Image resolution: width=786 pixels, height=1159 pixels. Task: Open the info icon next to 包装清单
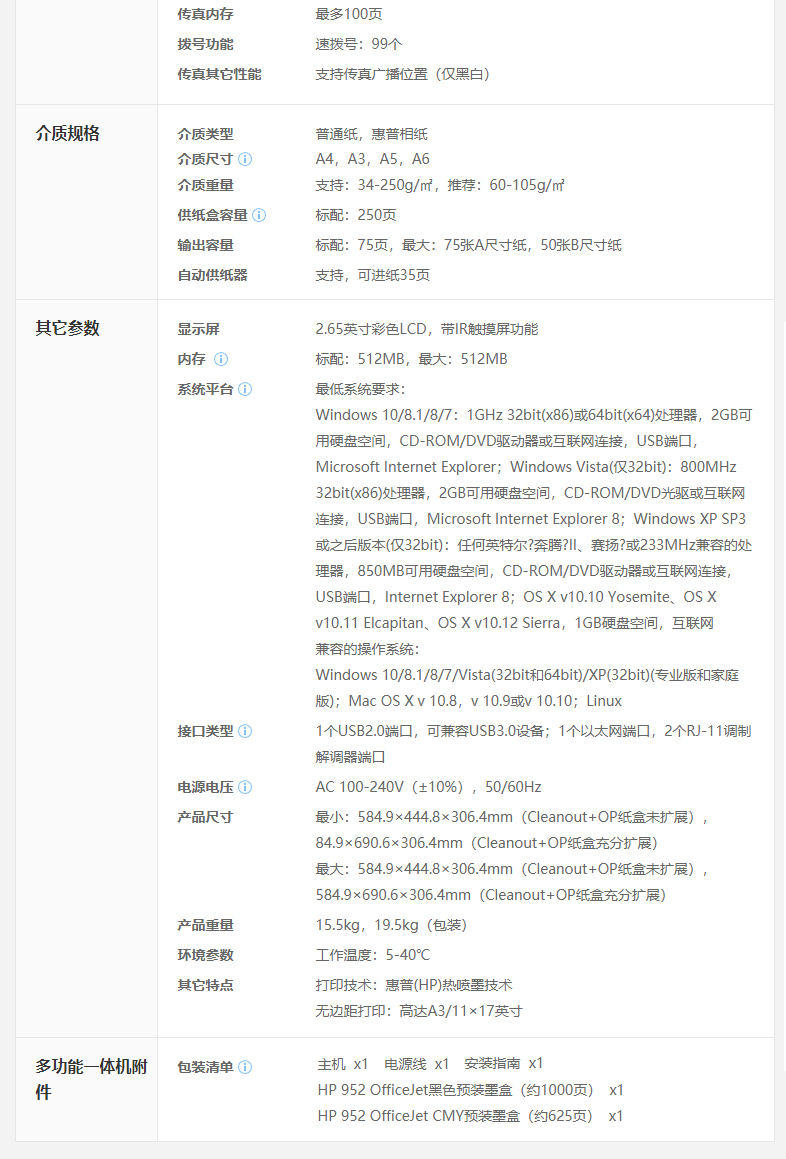245,1067
